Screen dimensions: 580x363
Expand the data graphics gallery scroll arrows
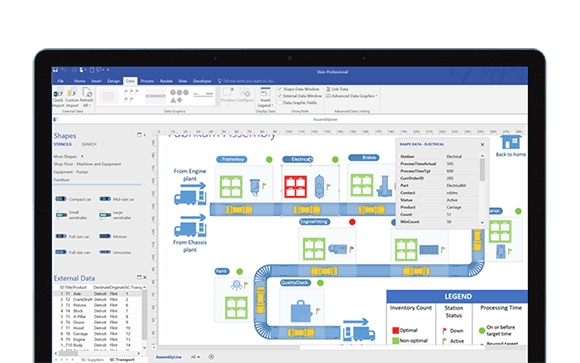point(218,97)
